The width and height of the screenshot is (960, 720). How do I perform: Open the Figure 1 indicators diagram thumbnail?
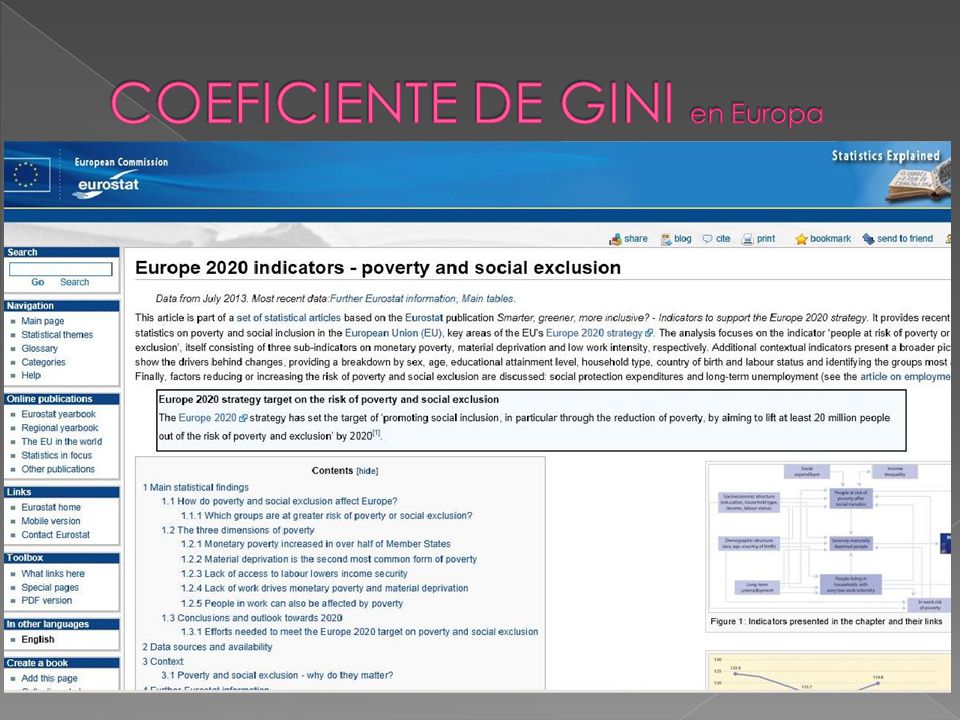[x=829, y=538]
